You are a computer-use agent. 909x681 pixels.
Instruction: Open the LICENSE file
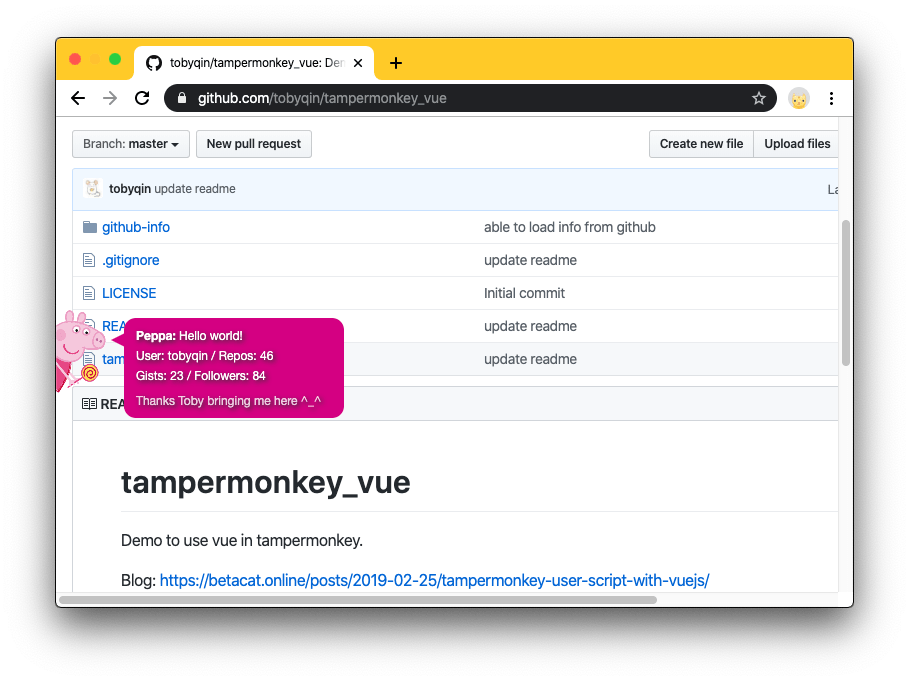point(129,293)
